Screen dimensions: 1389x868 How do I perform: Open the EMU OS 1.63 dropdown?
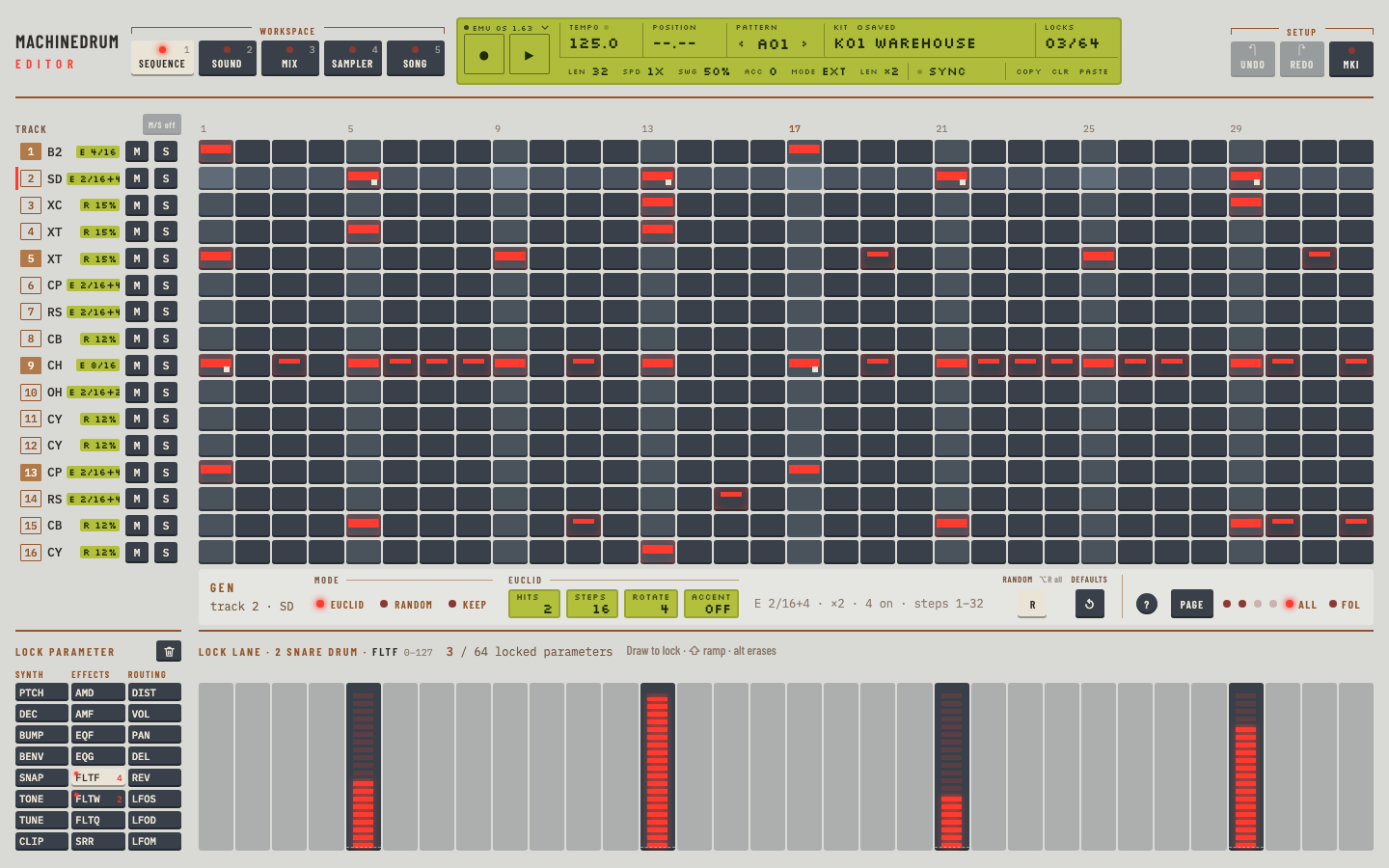pos(506,28)
